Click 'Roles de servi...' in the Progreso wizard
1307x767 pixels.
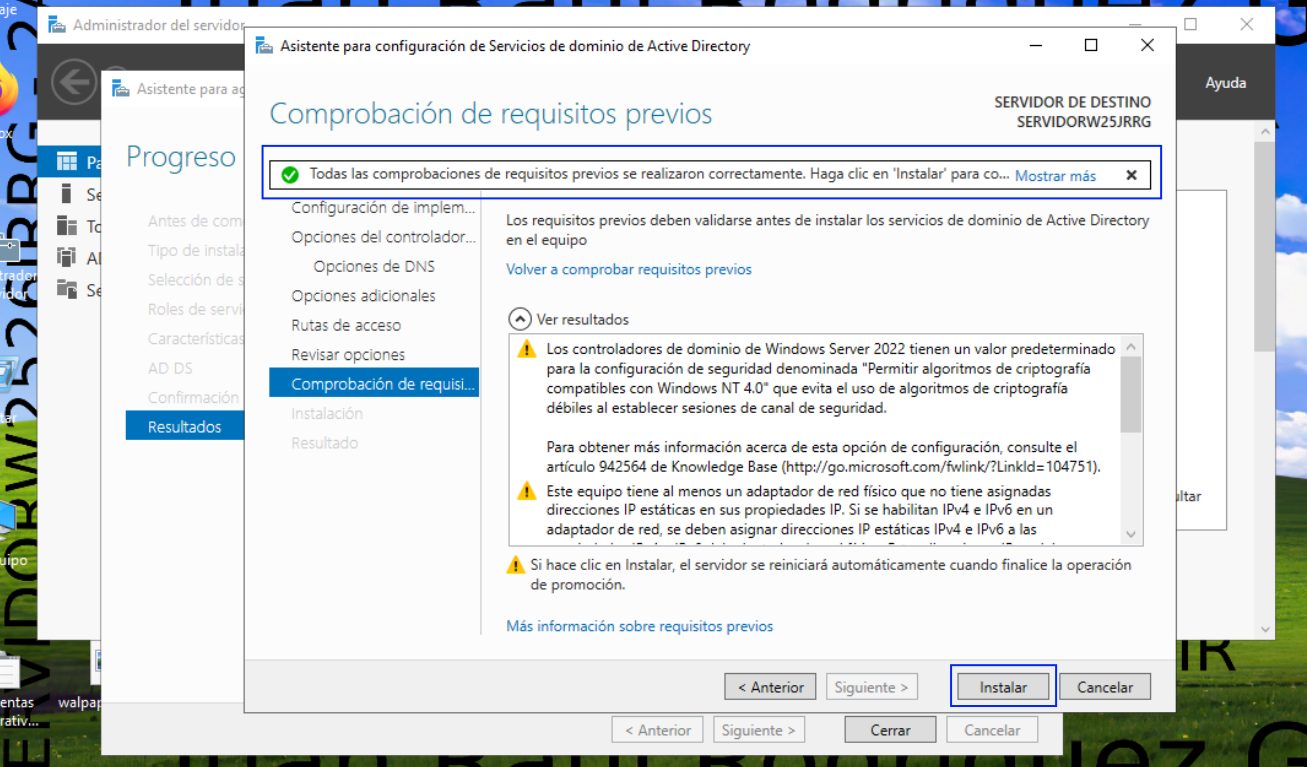point(196,309)
